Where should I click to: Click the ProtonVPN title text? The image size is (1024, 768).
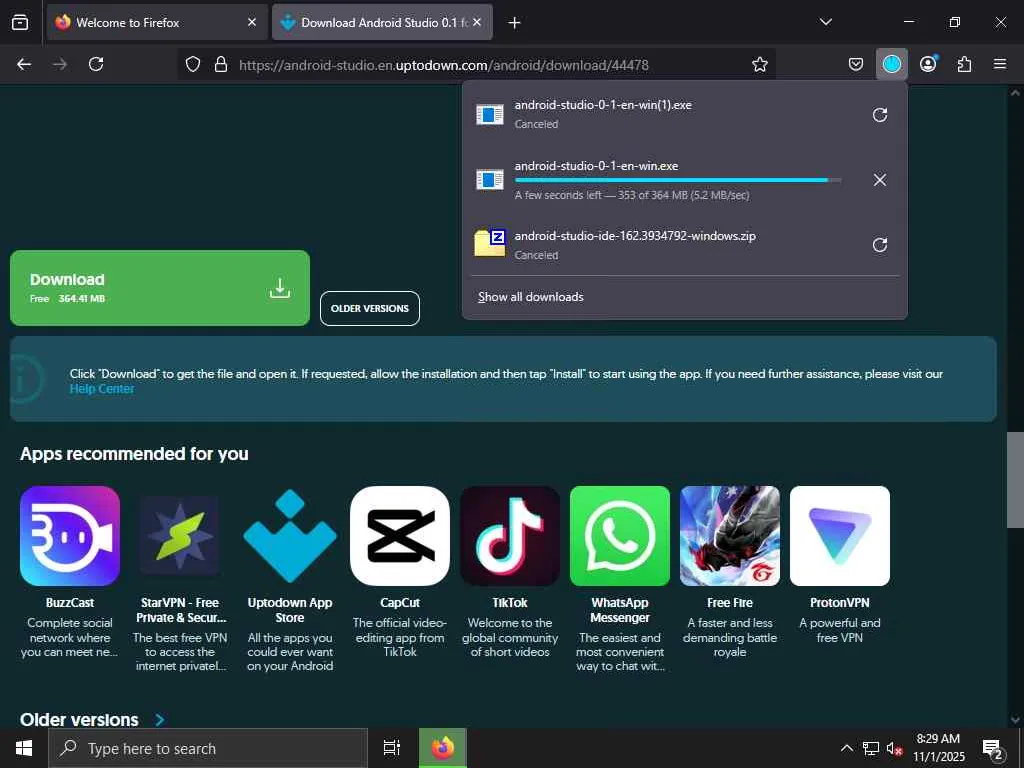point(840,603)
